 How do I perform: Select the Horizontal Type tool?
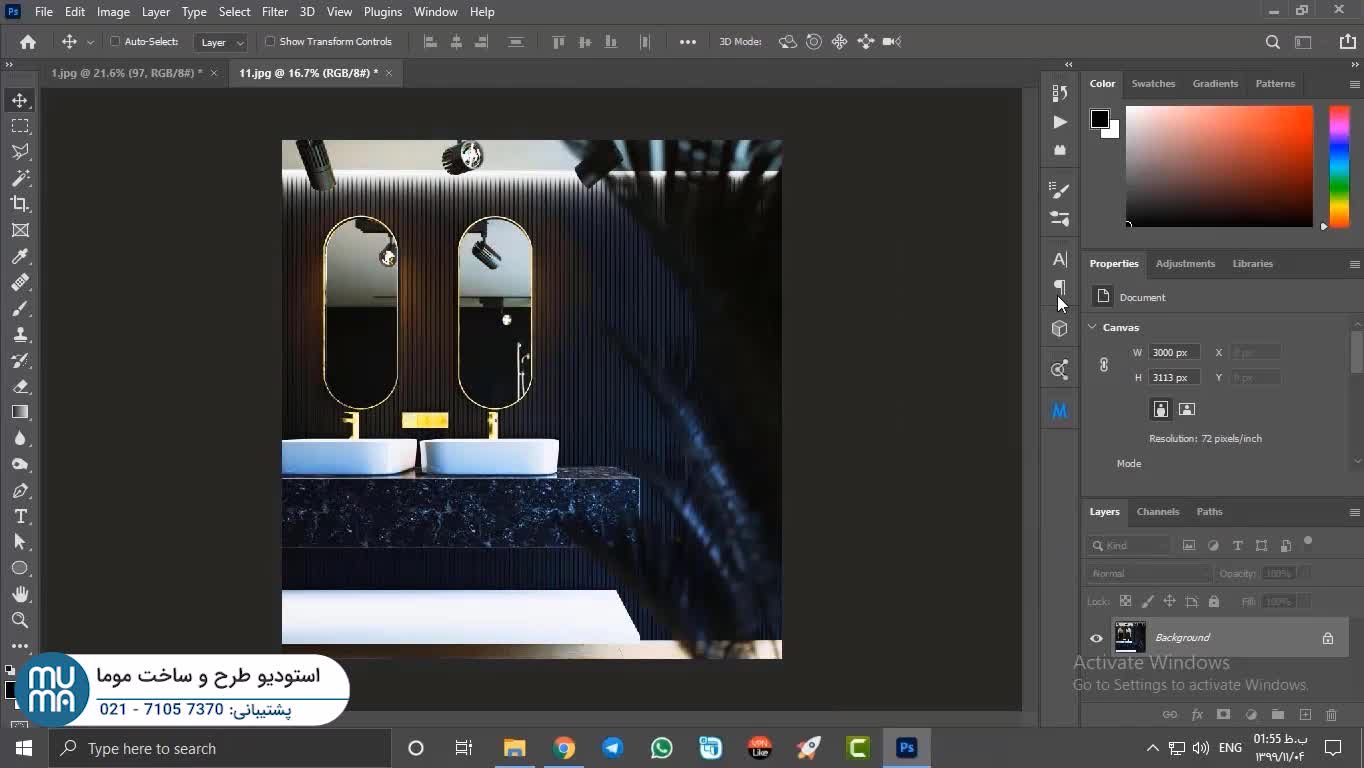(20, 516)
